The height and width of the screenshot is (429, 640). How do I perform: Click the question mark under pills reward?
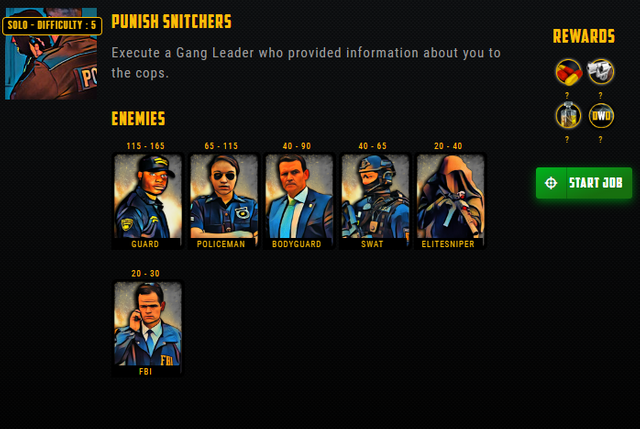(567, 96)
